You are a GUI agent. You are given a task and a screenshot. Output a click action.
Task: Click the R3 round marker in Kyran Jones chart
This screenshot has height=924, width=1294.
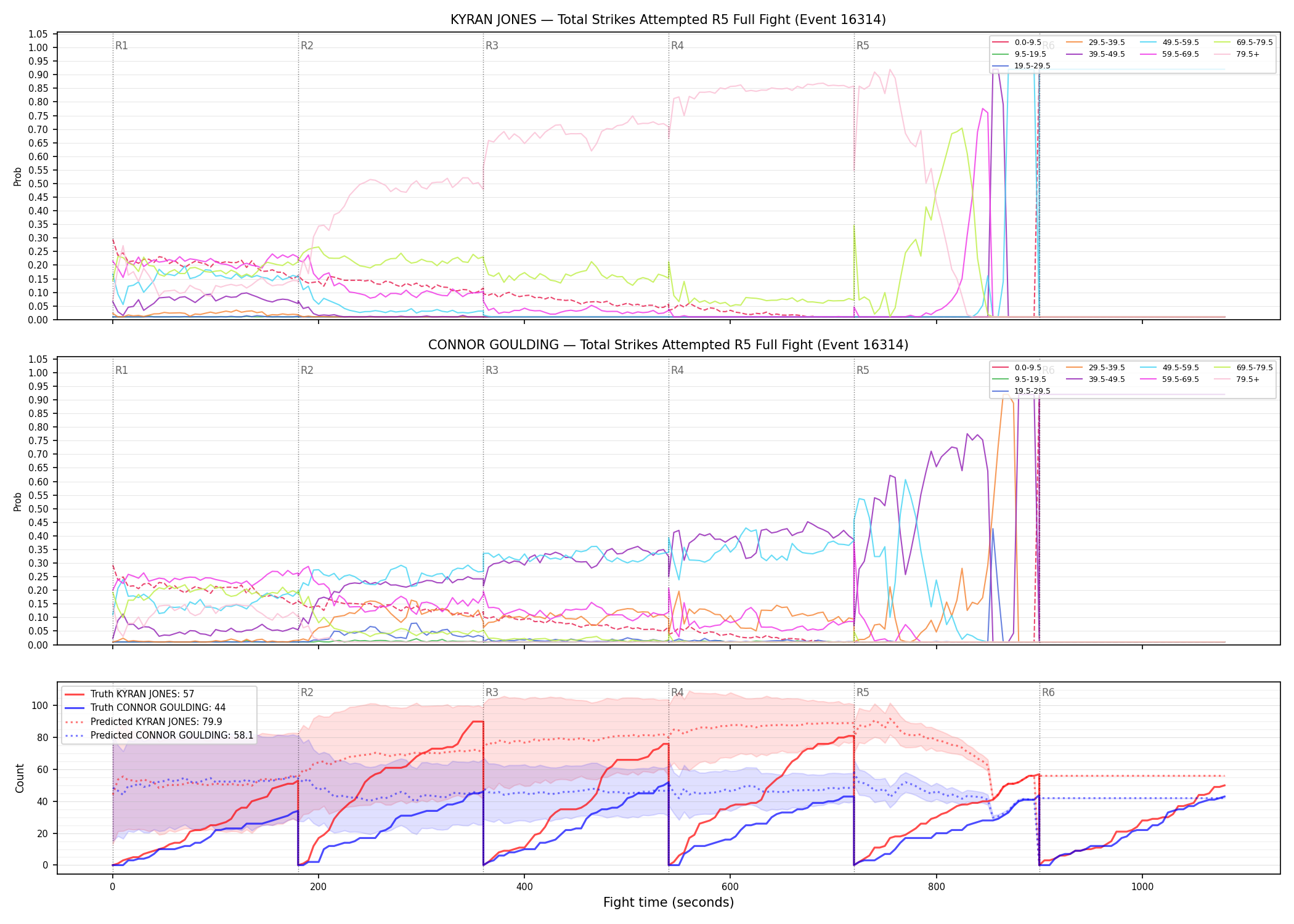tap(492, 46)
